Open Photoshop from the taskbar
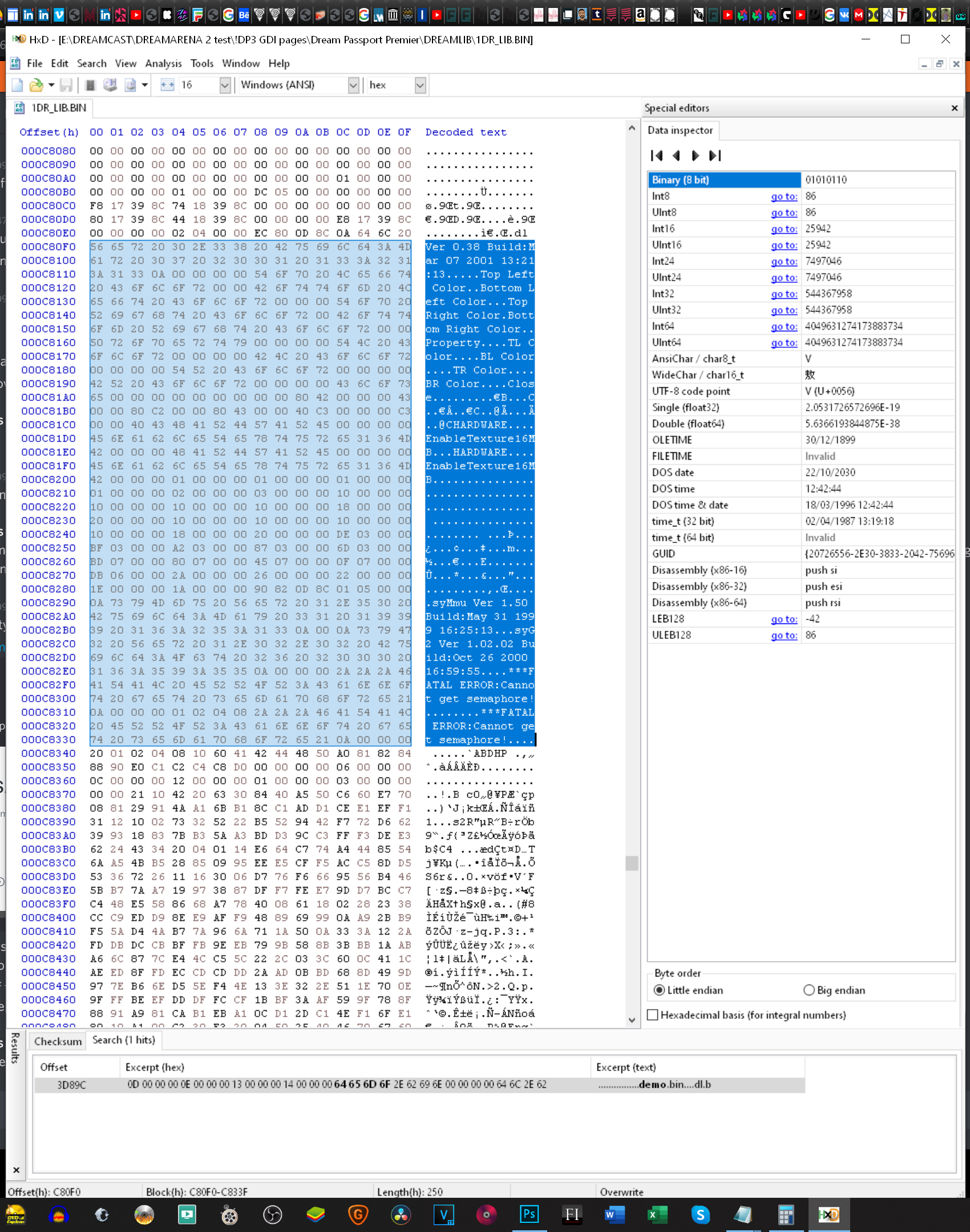970x1232 pixels. point(530,1215)
